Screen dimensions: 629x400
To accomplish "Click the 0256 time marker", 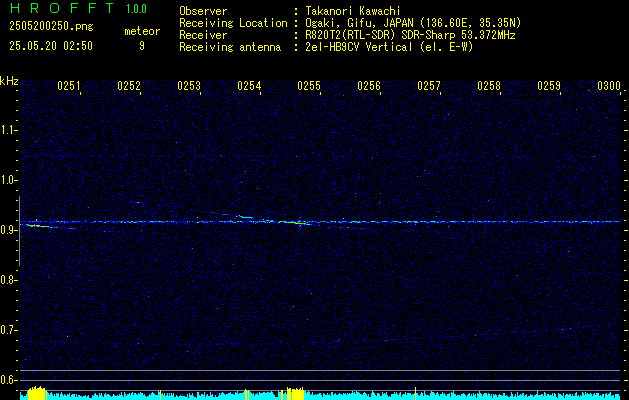I will click(369, 86).
